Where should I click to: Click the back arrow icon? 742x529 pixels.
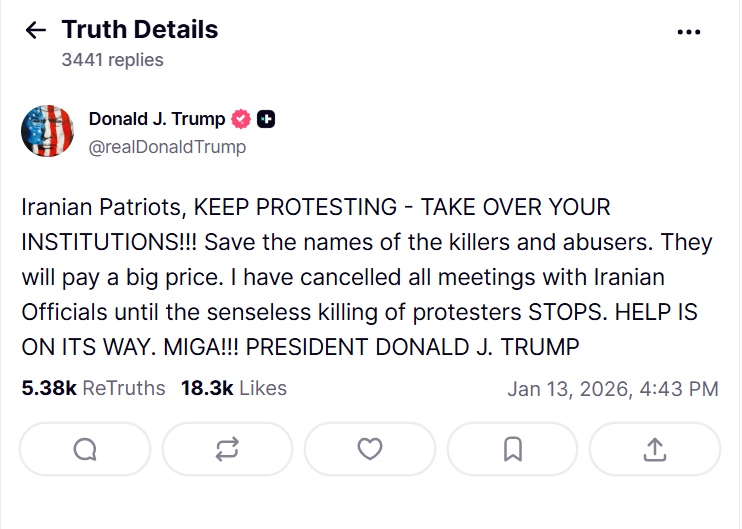click(x=36, y=30)
